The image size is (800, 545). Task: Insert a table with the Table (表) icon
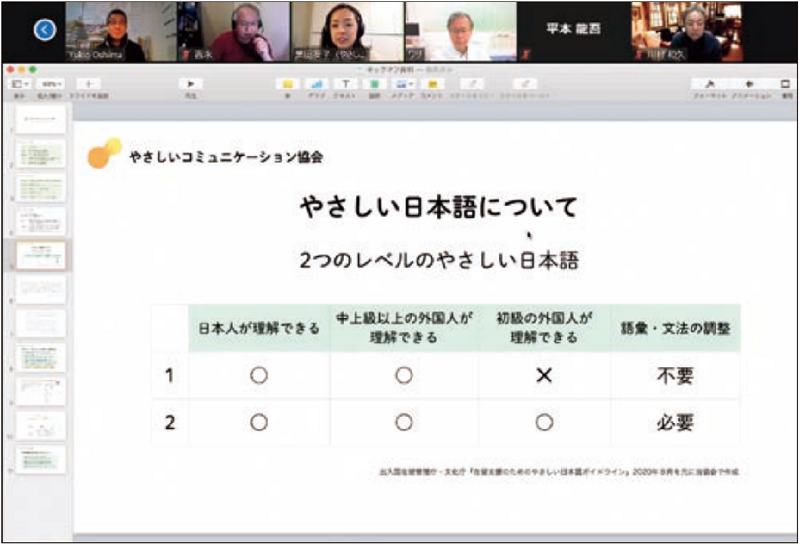pyautogui.click(x=287, y=84)
